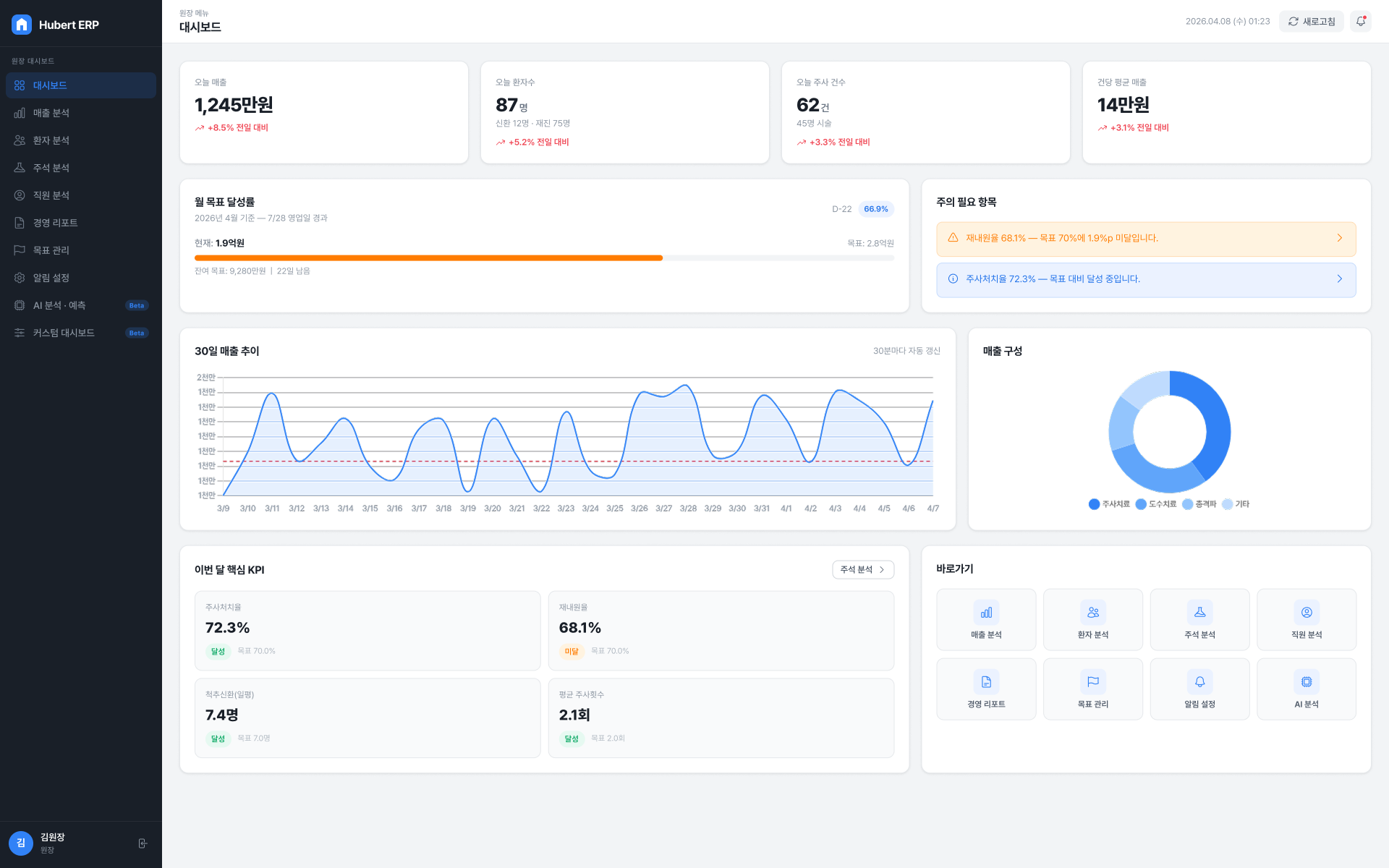Select 환자 분석 in the sidebar
This screenshot has width=1389, height=868.
pos(81,140)
